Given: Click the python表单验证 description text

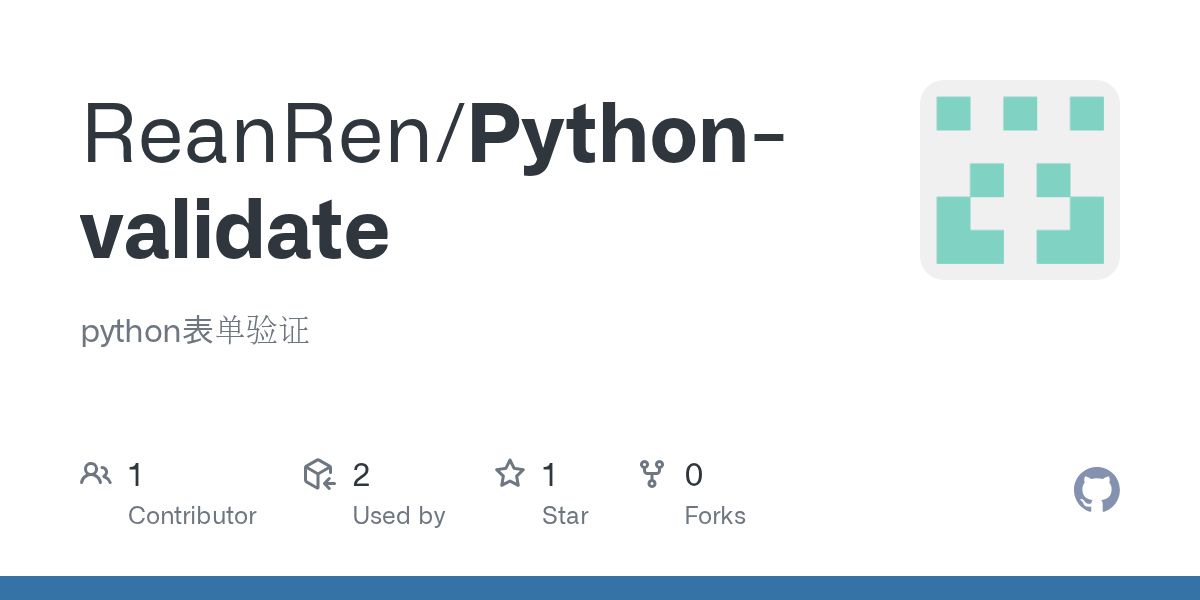Looking at the screenshot, I should pos(195,331).
